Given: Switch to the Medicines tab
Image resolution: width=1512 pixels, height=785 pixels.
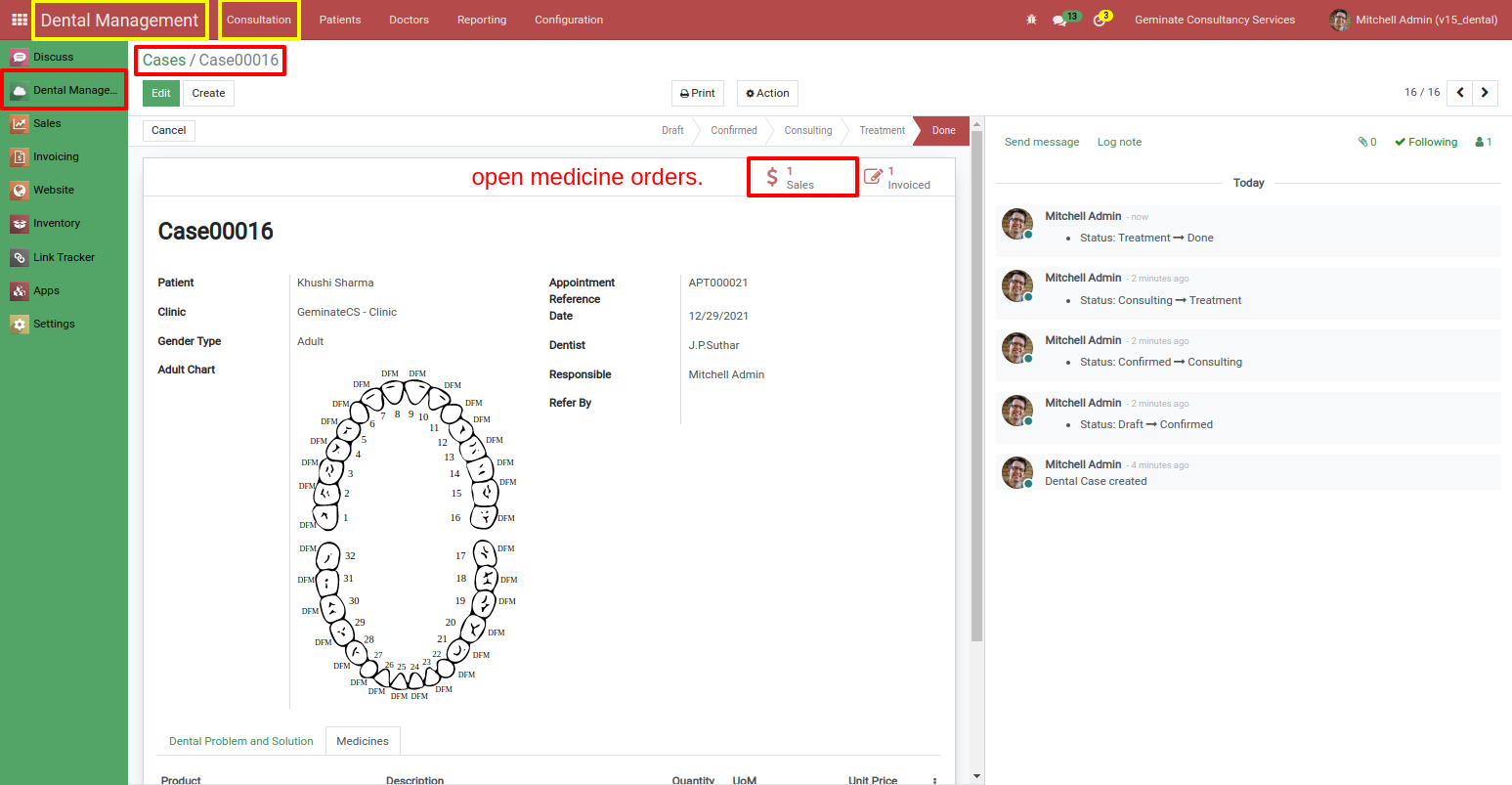Looking at the screenshot, I should 363,741.
